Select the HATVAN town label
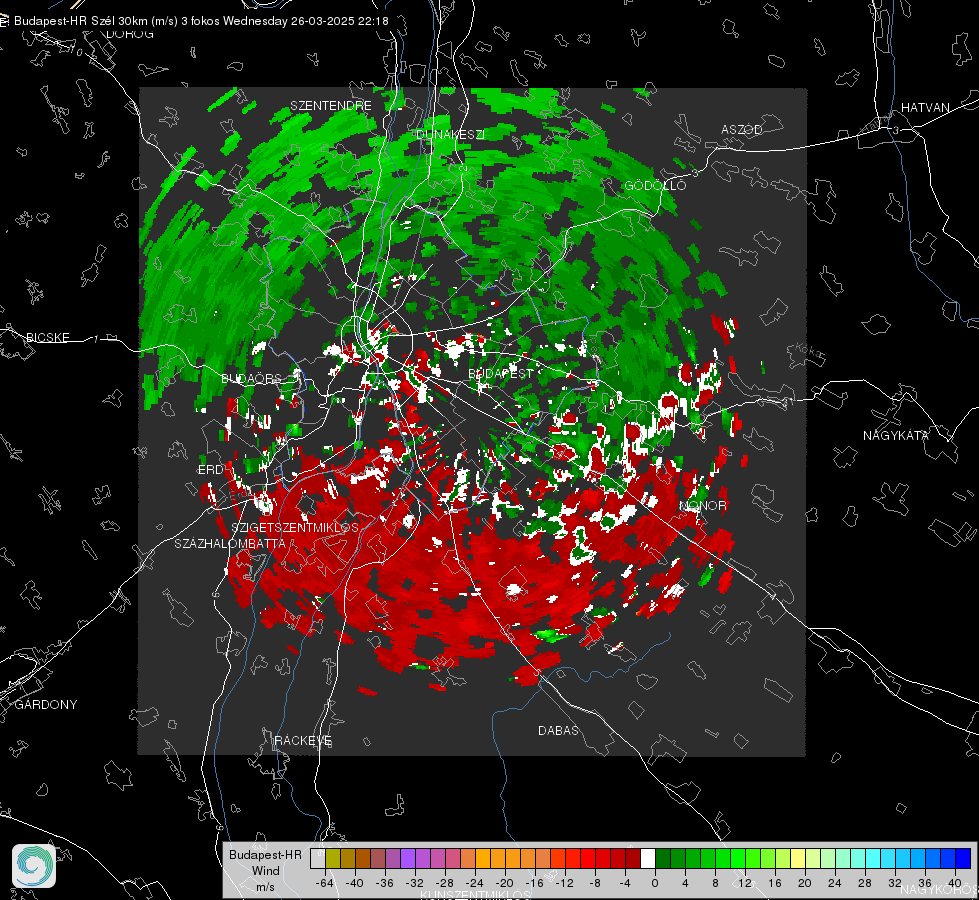 (925, 107)
